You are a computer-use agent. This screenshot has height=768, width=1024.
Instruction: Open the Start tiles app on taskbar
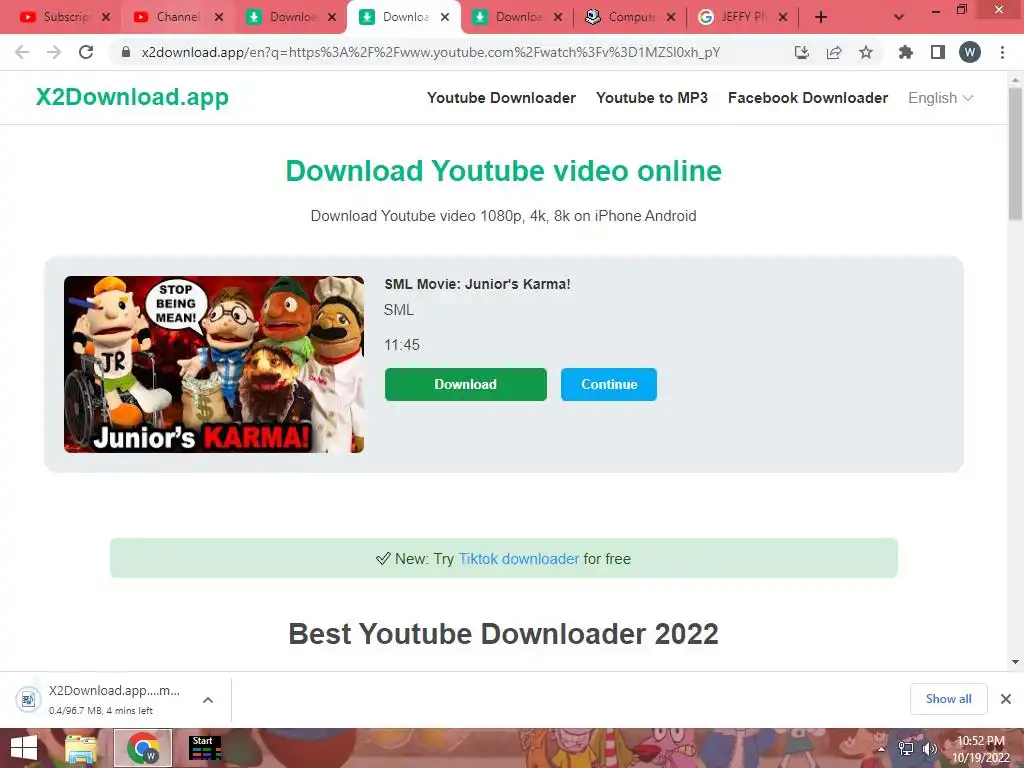[x=205, y=748]
